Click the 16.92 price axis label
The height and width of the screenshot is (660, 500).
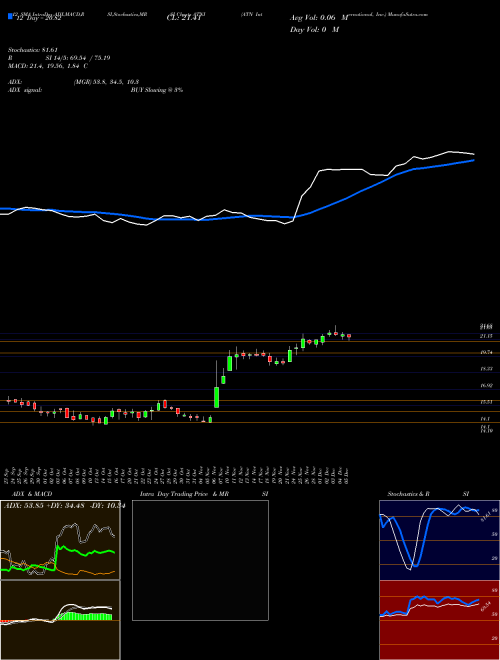click(x=487, y=385)
